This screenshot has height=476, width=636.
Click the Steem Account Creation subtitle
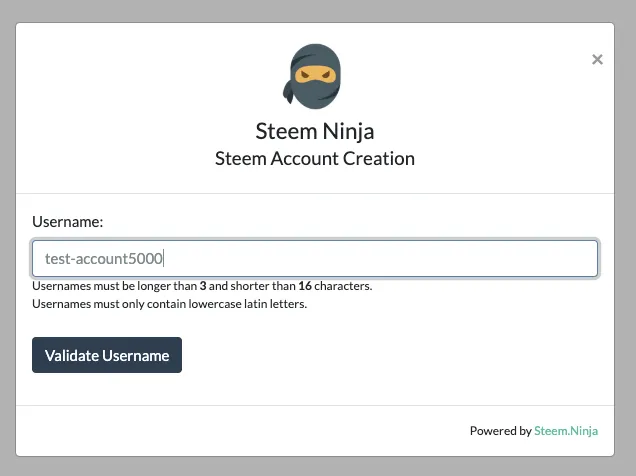[x=315, y=159]
